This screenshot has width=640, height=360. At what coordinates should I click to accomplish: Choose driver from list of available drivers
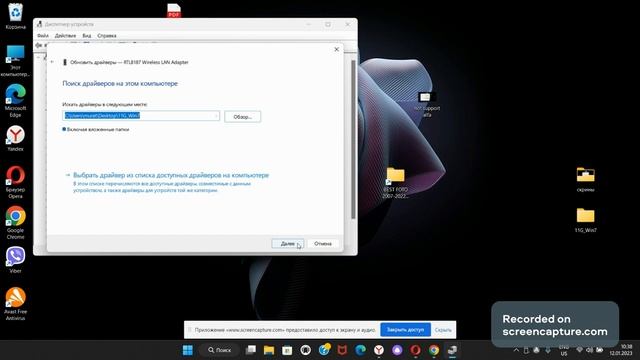(171, 175)
